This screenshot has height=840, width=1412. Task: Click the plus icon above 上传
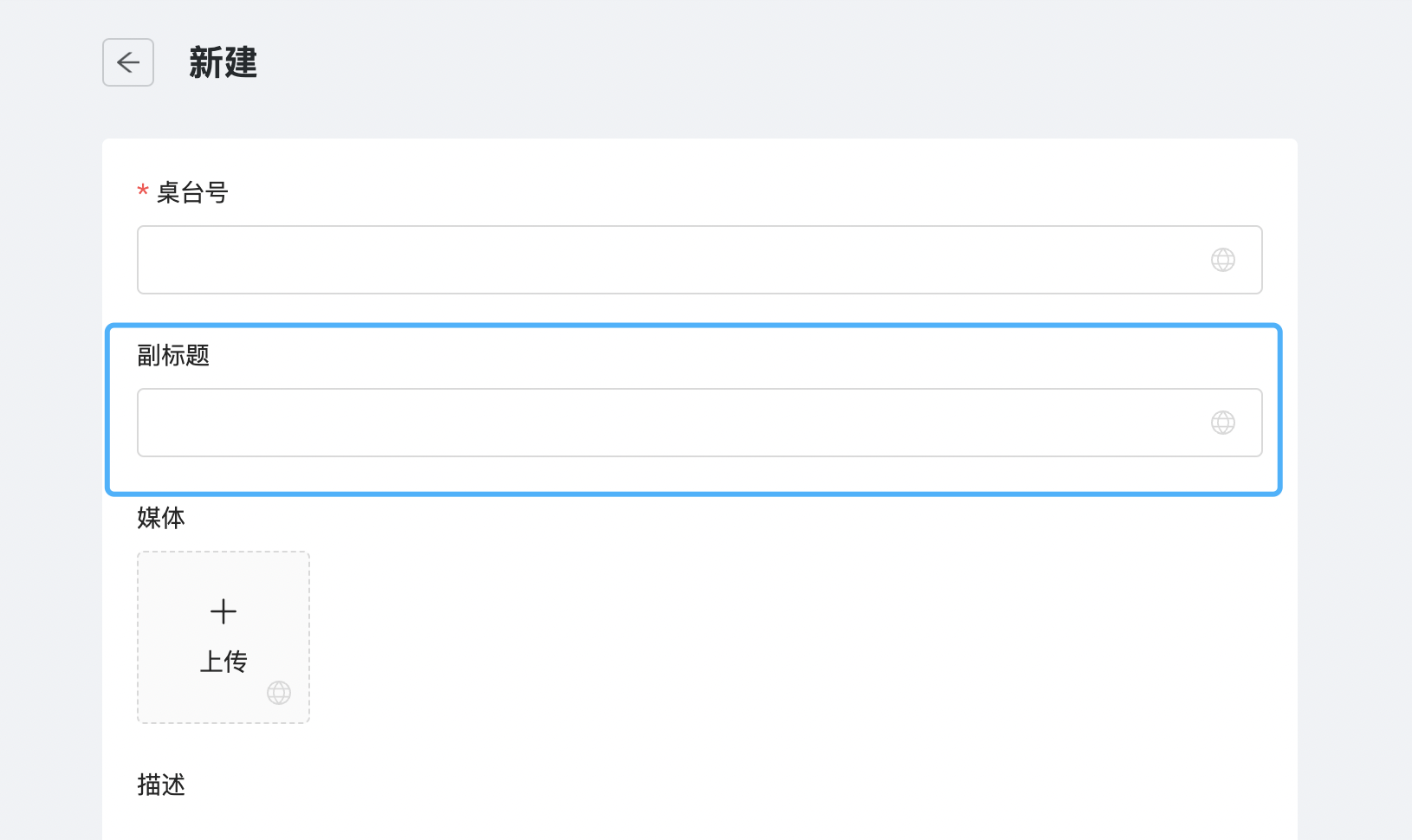(x=223, y=611)
